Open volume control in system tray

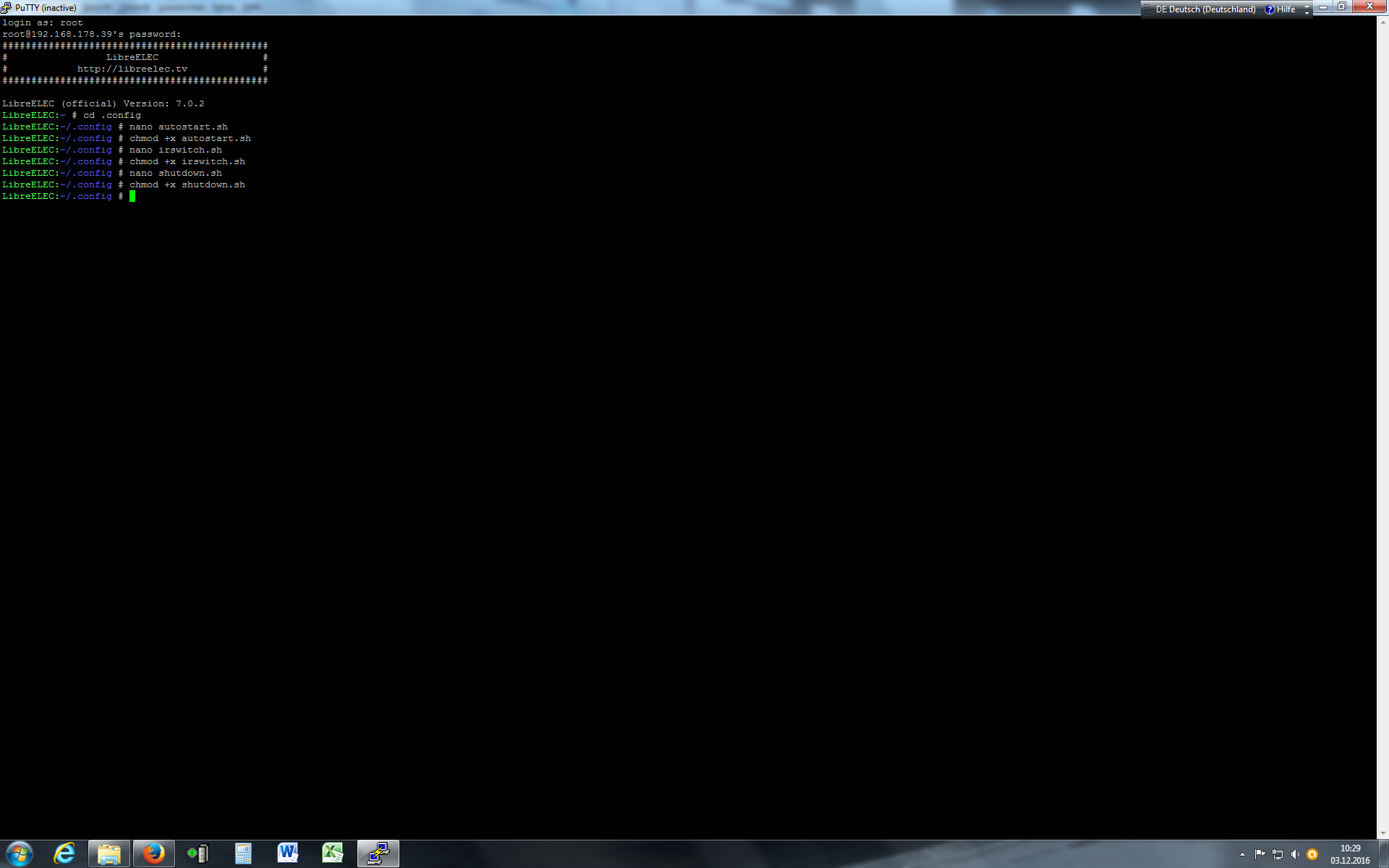pyautogui.click(x=1295, y=854)
